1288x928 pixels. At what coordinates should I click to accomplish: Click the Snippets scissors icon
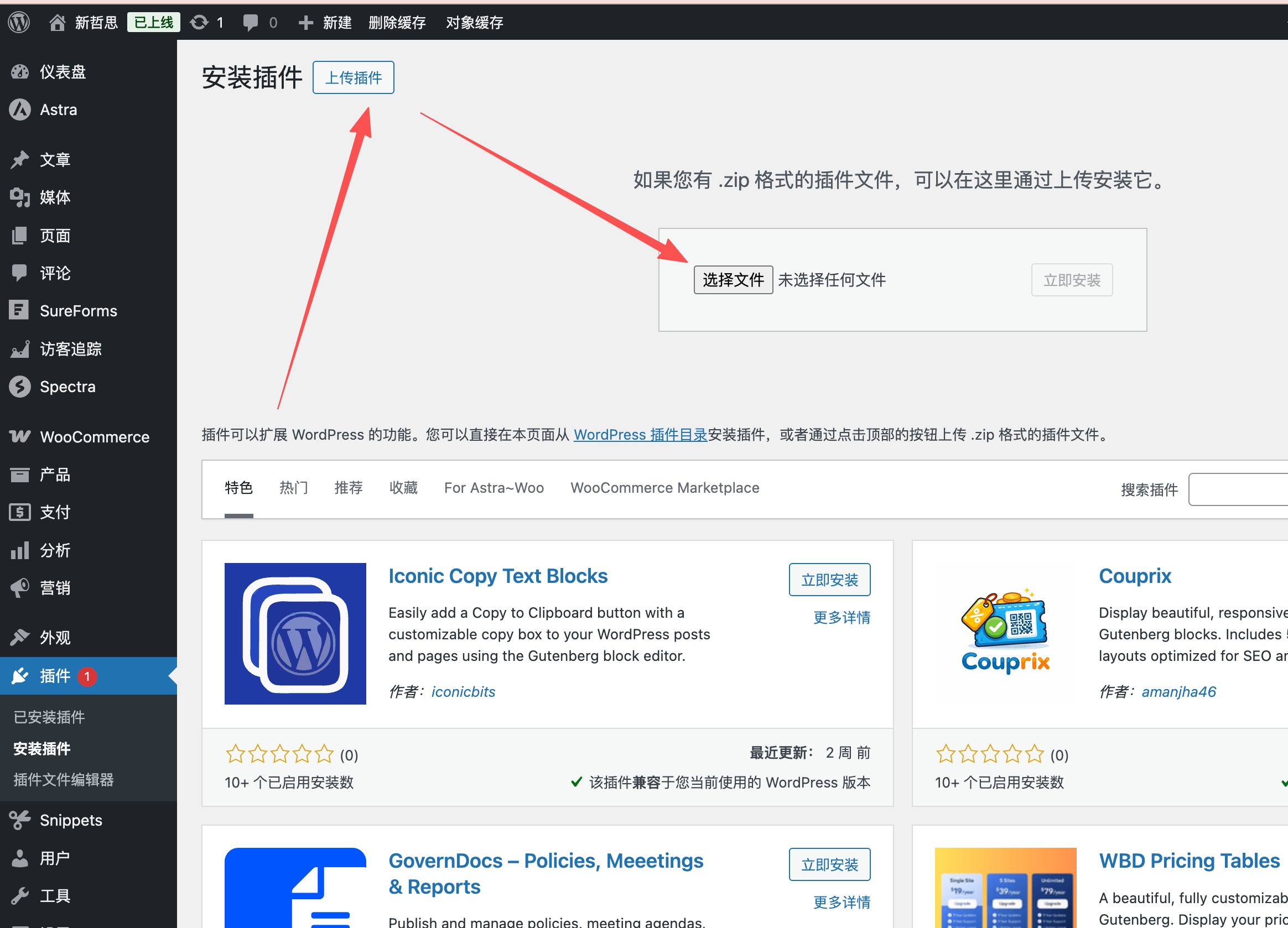(20, 820)
